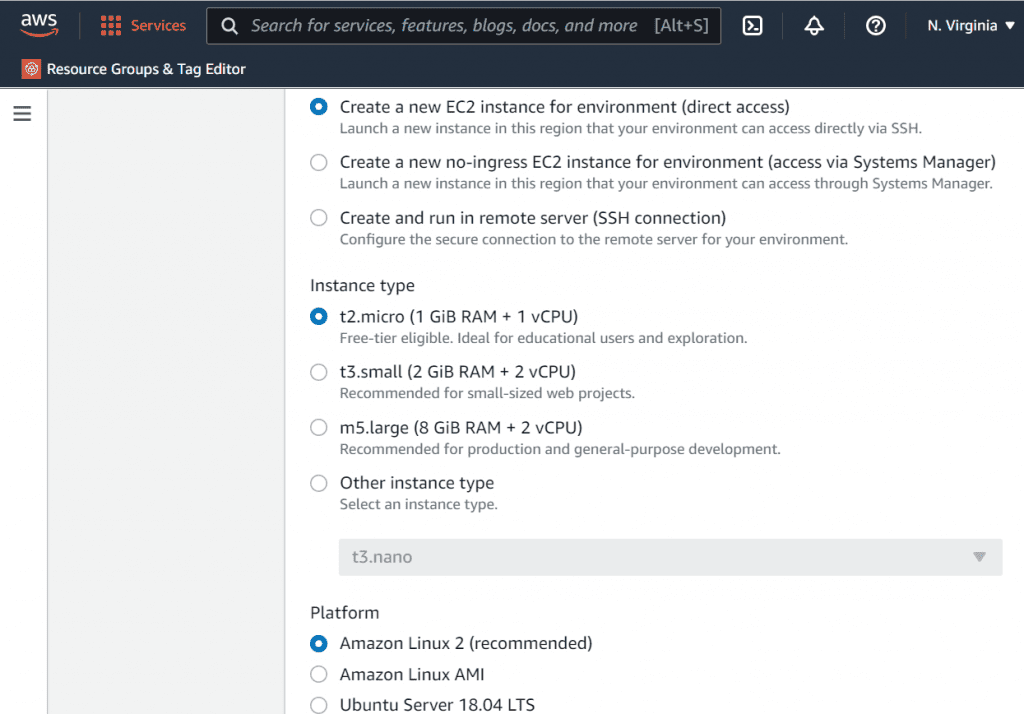Choose Create and run in remote server

[x=319, y=218]
